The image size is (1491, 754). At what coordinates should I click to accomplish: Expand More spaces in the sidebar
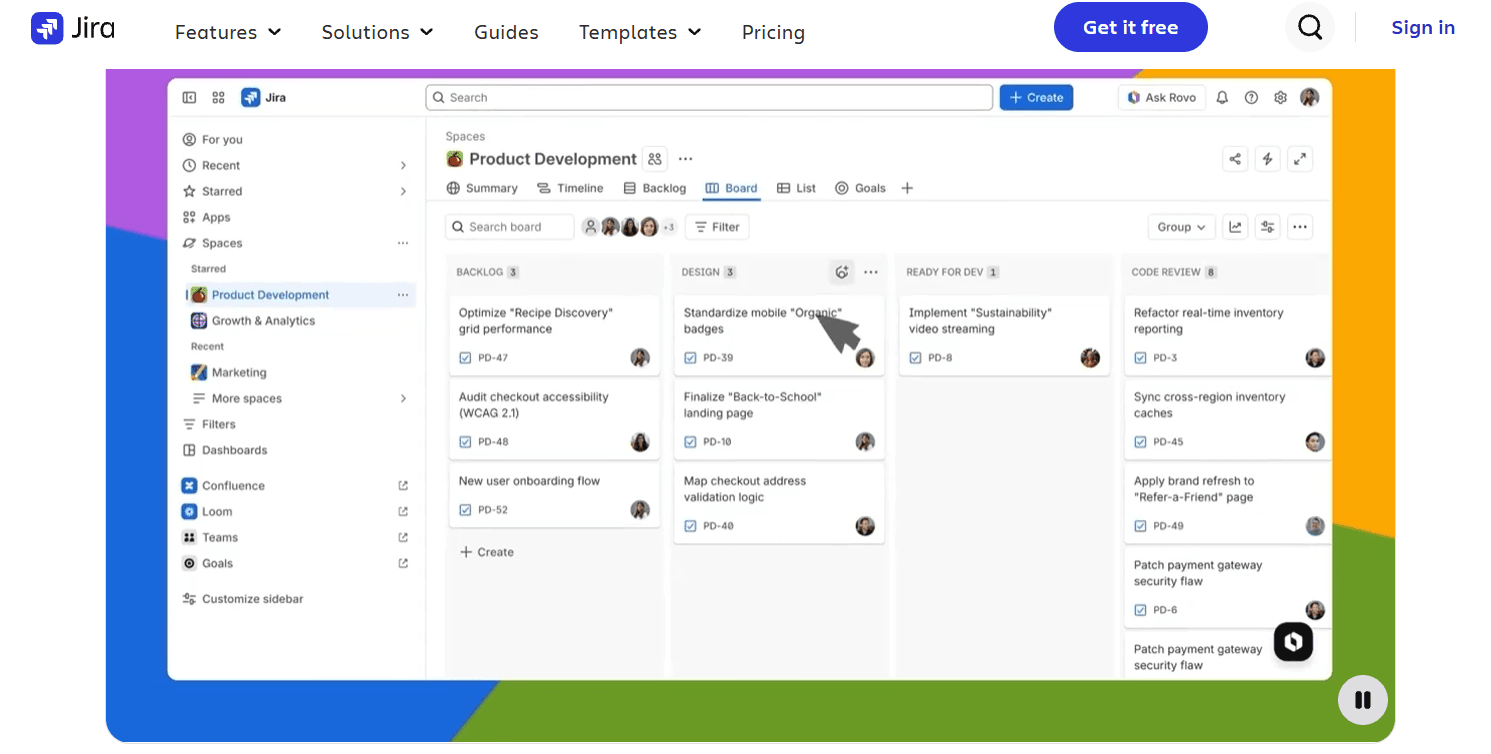pyautogui.click(x=404, y=399)
